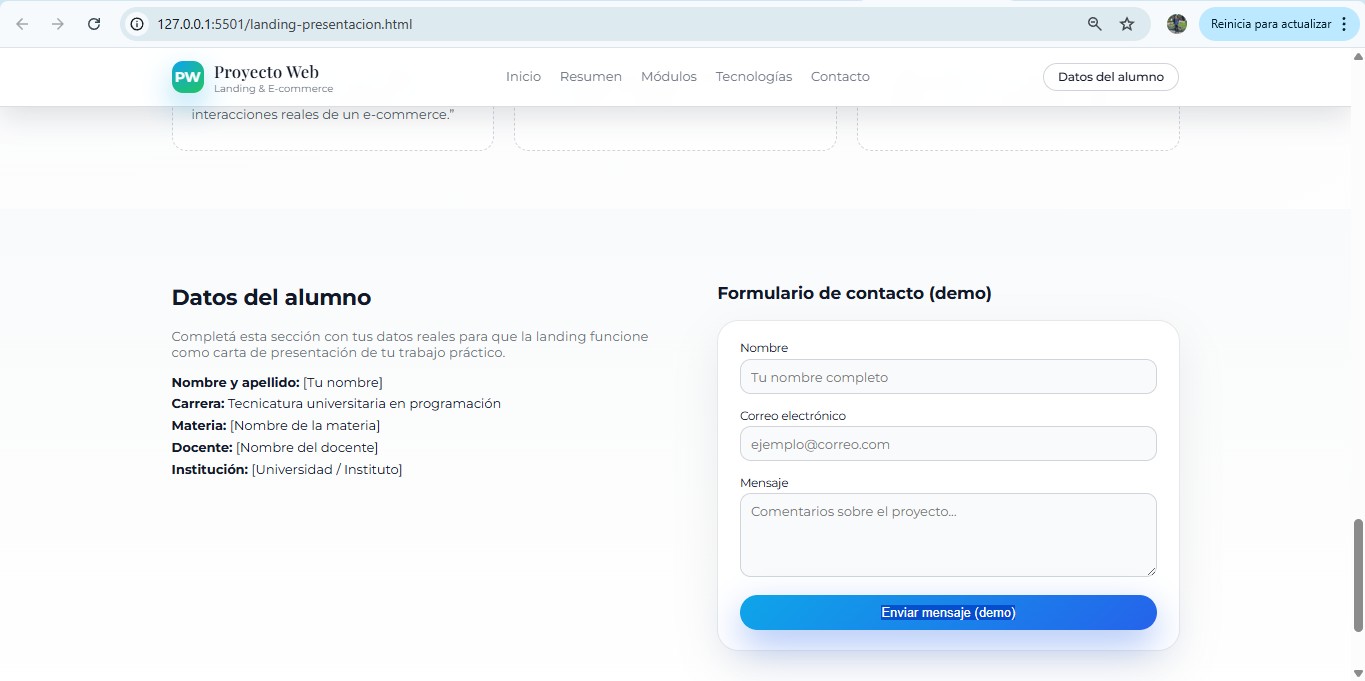The width and height of the screenshot is (1365, 681).
Task: Click the Nombre input field
Action: 947,377
